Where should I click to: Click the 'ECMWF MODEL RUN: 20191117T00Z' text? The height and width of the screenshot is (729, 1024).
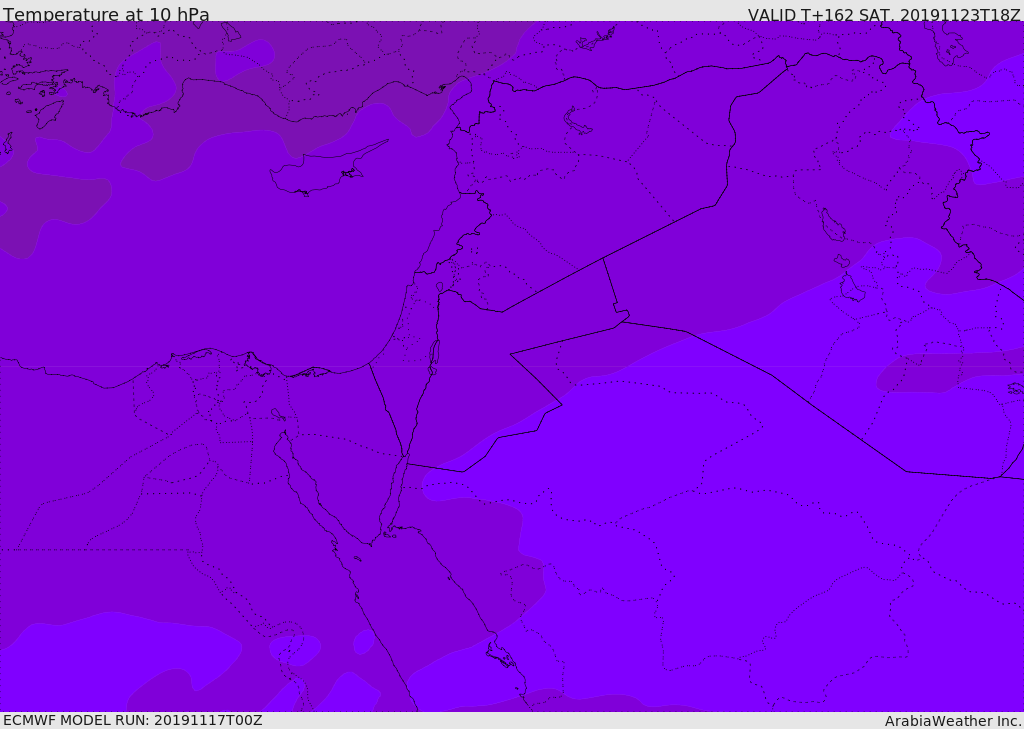point(133,721)
